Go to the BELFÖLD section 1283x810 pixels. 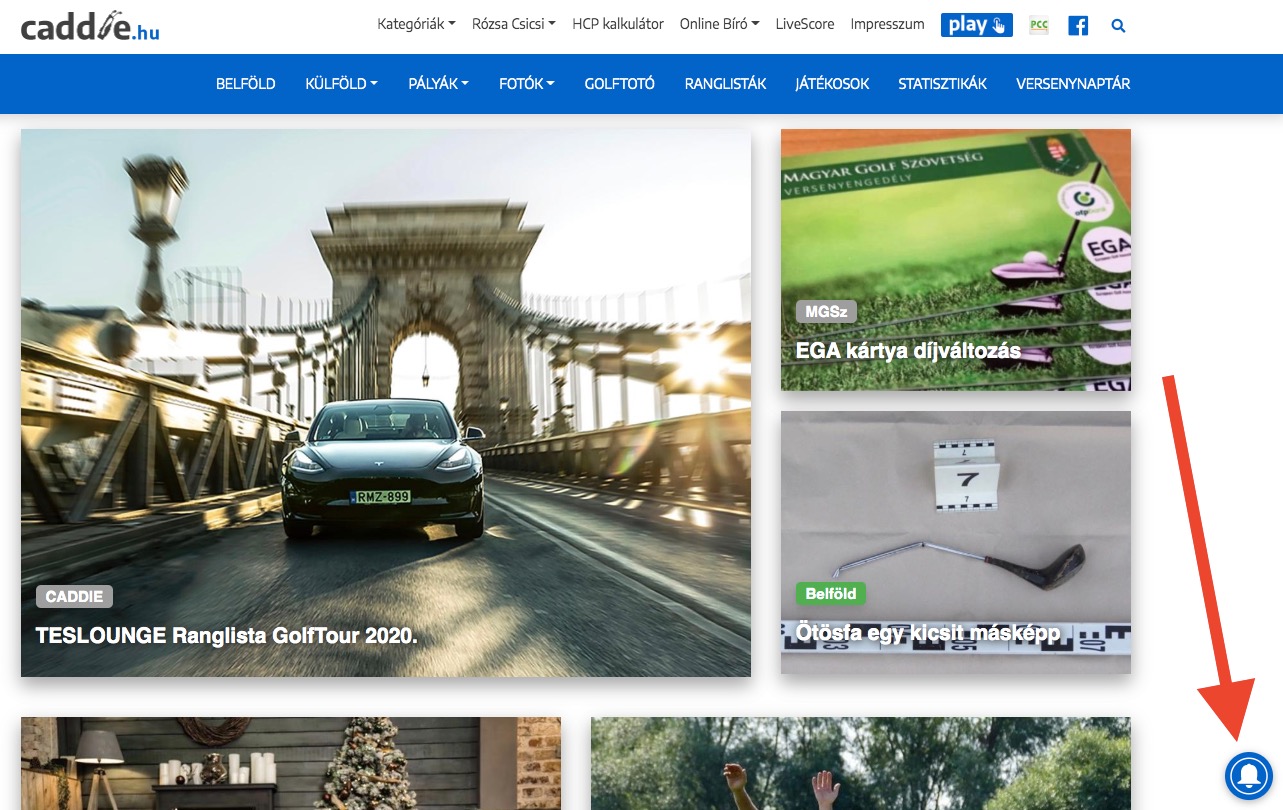[x=246, y=84]
